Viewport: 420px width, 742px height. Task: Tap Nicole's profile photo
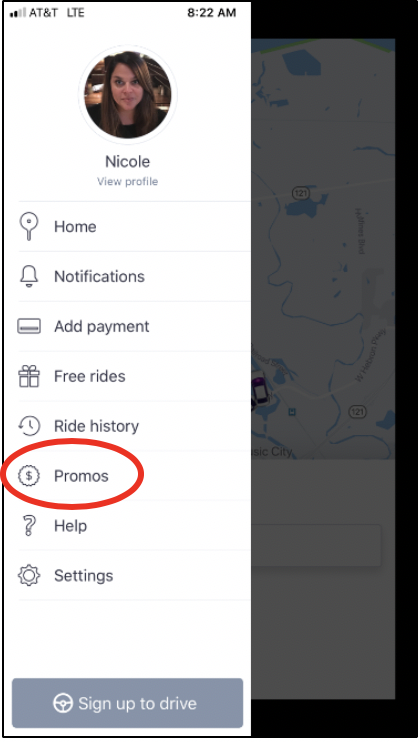point(128,95)
